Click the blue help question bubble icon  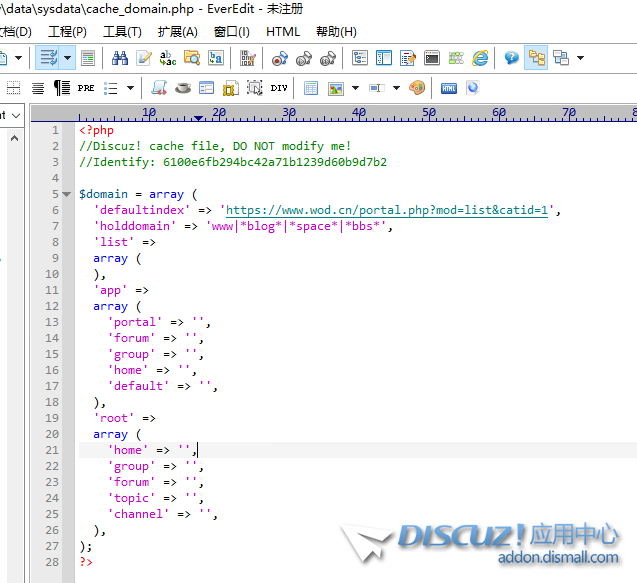(511, 58)
